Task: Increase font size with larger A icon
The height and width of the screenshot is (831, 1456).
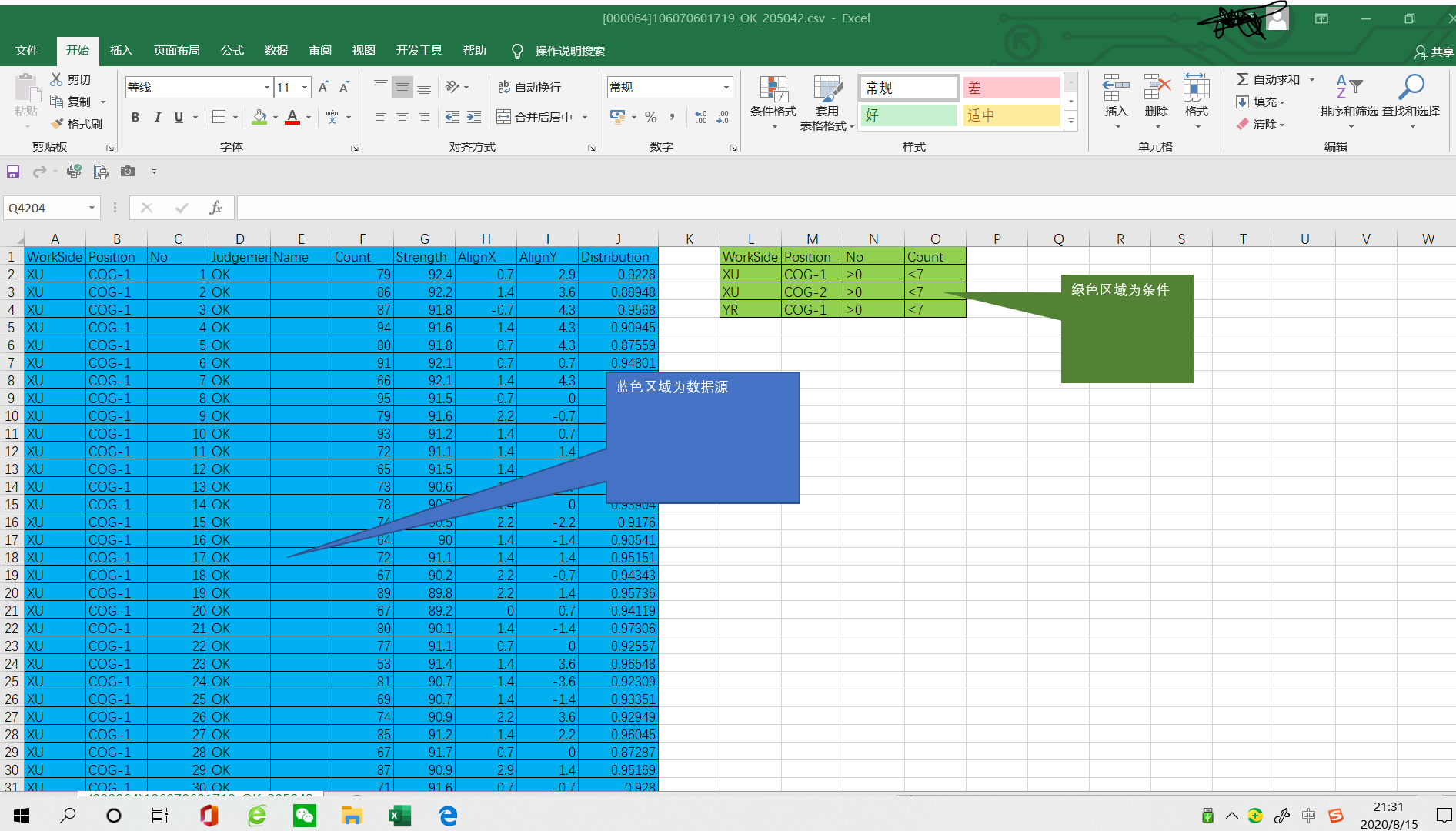Action: pyautogui.click(x=323, y=87)
